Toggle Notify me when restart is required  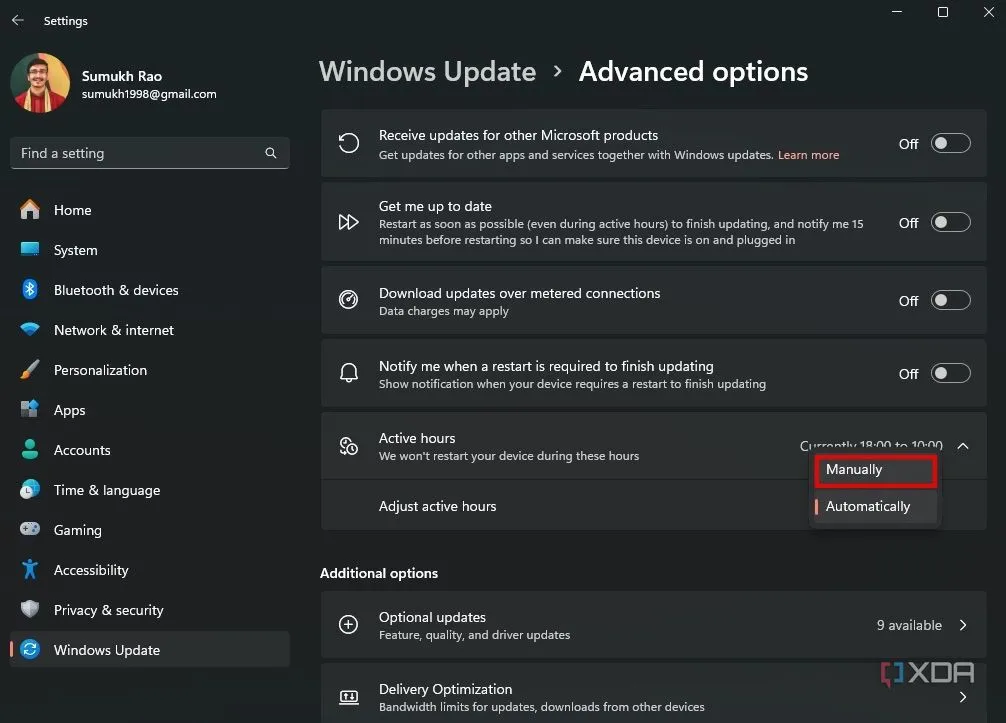950,373
